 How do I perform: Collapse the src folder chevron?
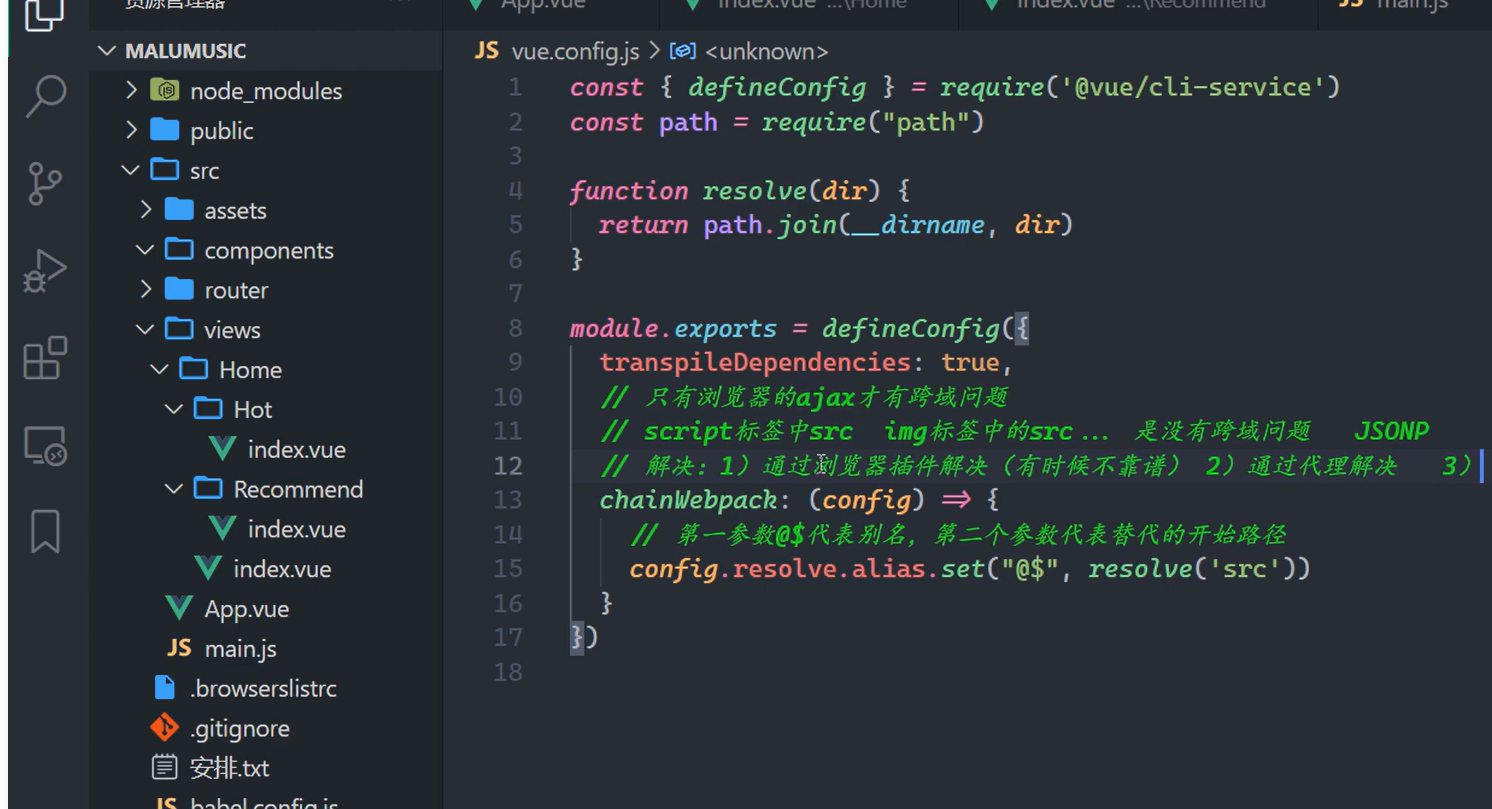131,170
